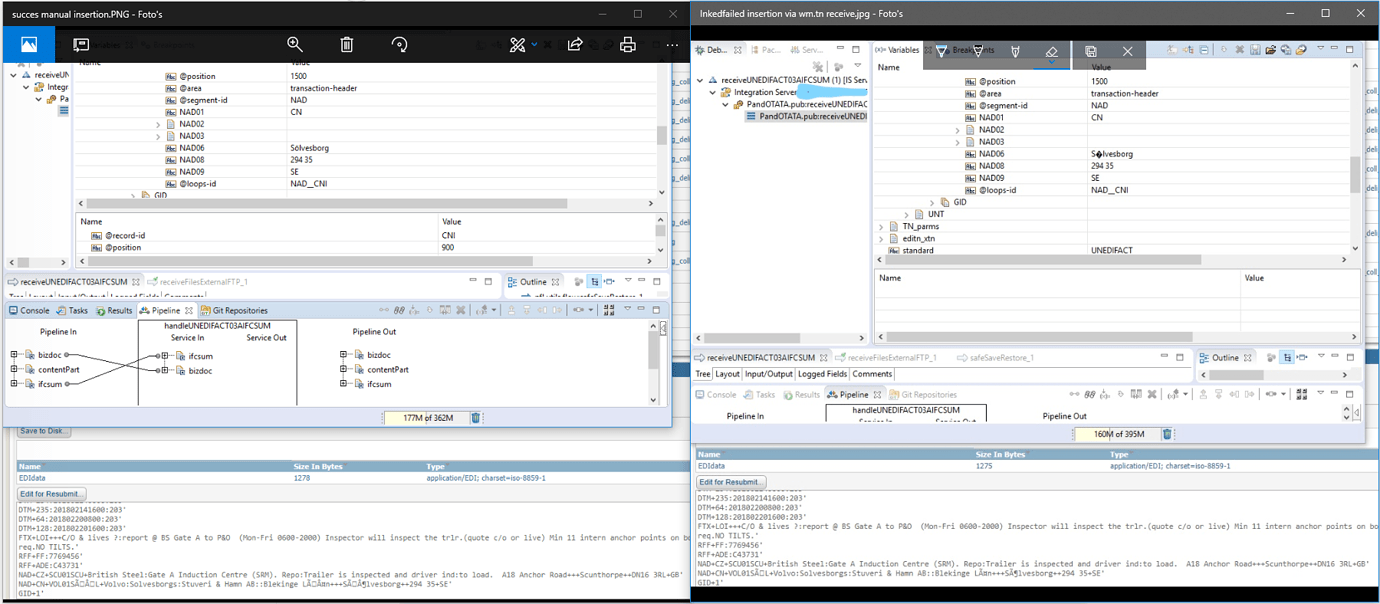This screenshot has height=604, width=1380.
Task: Save the inked copy with the floppy icon
Action: point(1090,51)
